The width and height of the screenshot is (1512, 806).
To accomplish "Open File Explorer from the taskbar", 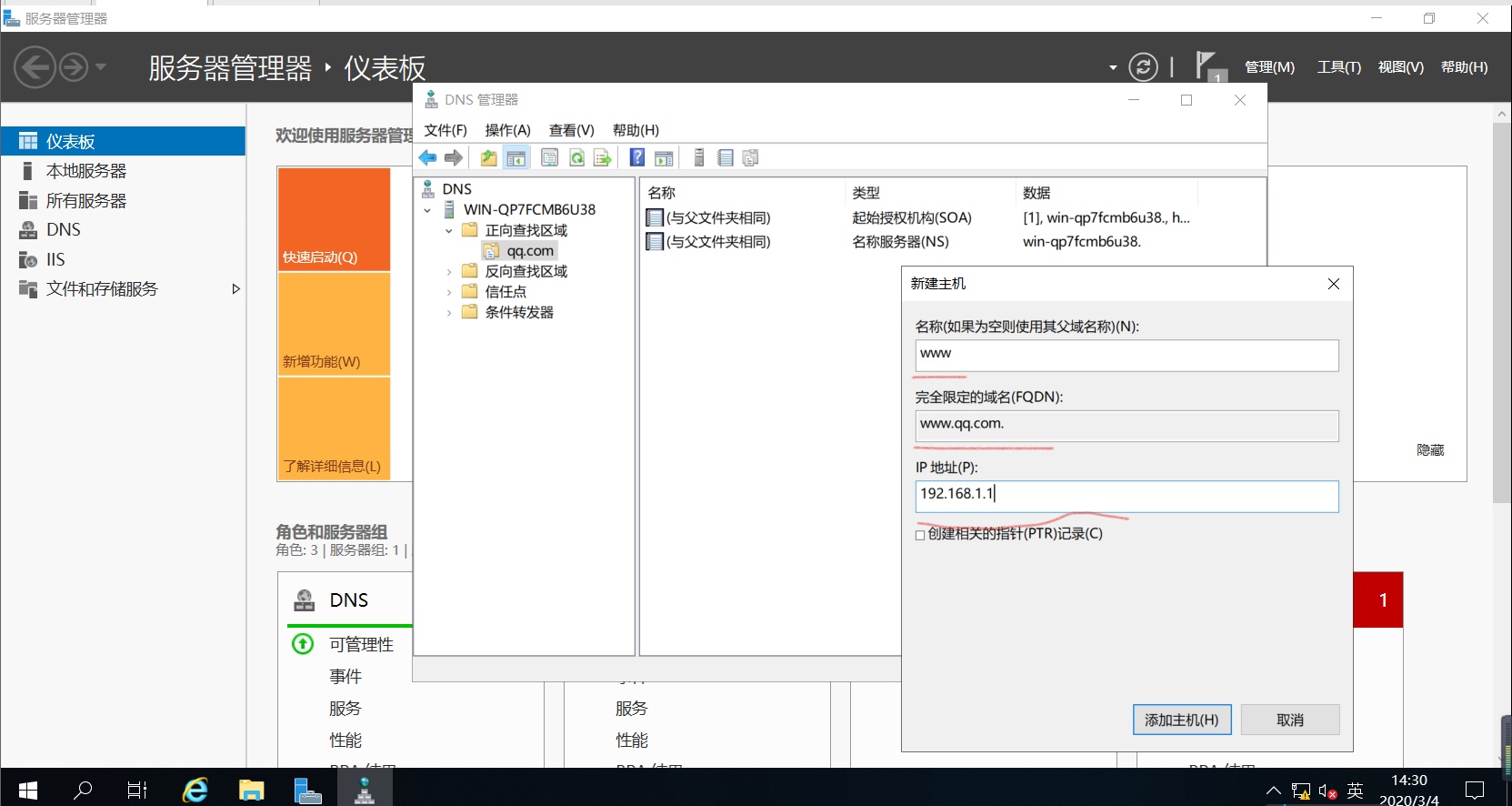I will 251,790.
